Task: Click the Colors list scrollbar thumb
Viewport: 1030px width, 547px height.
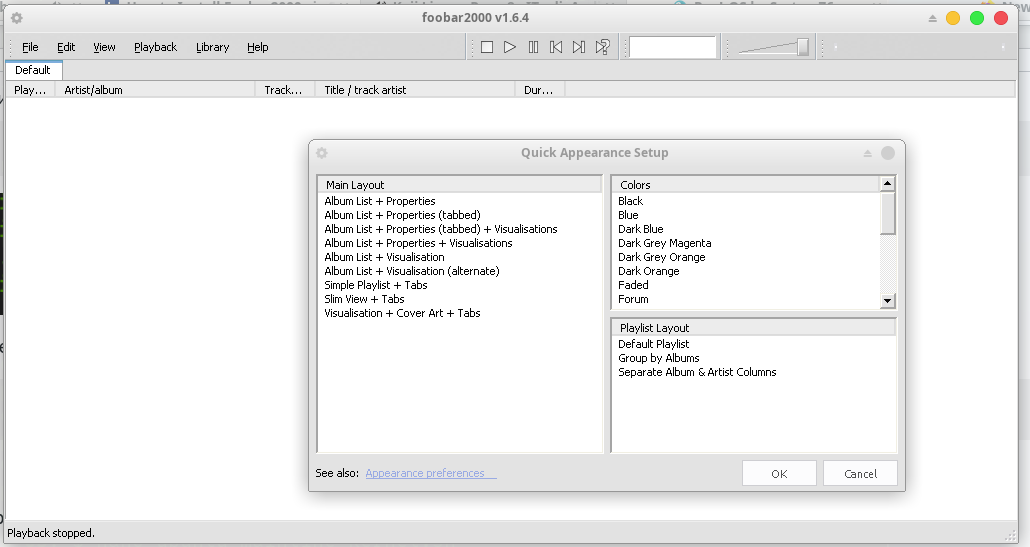Action: pyautogui.click(x=887, y=213)
